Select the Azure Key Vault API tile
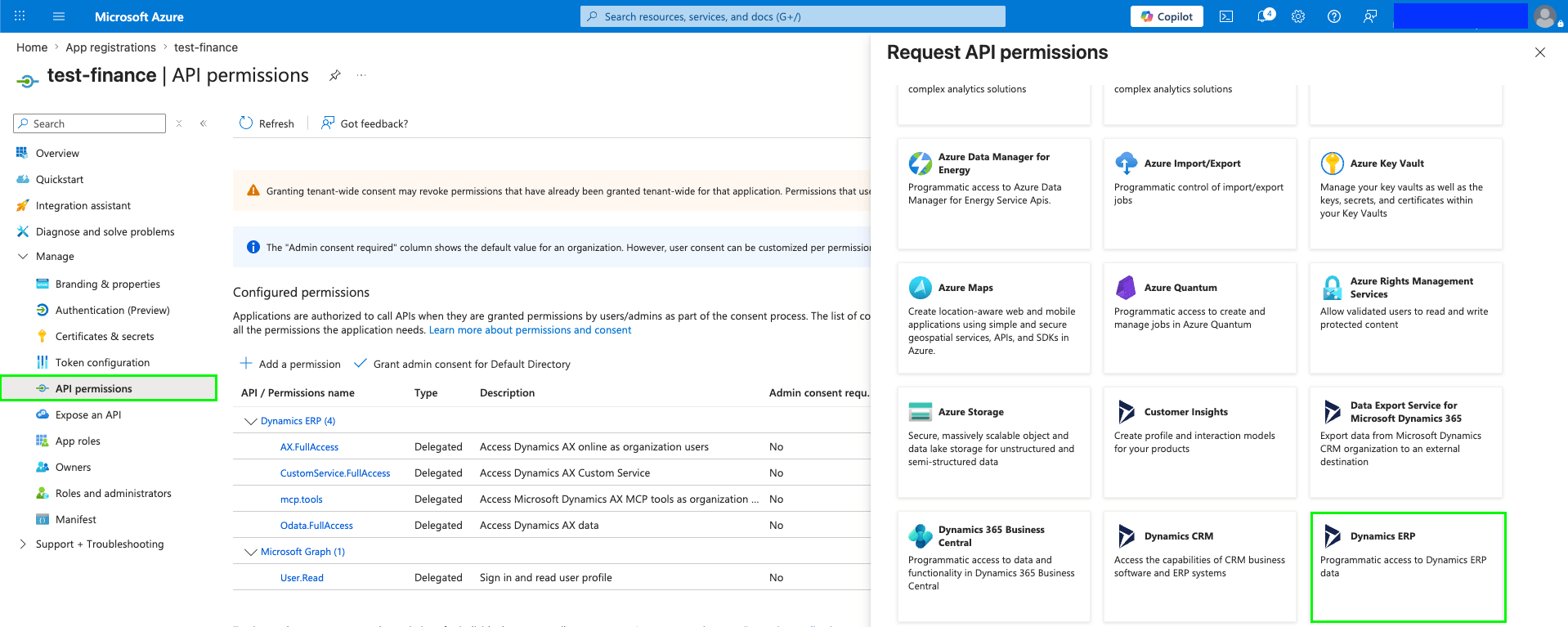The height and width of the screenshot is (627, 1568). 1405,194
